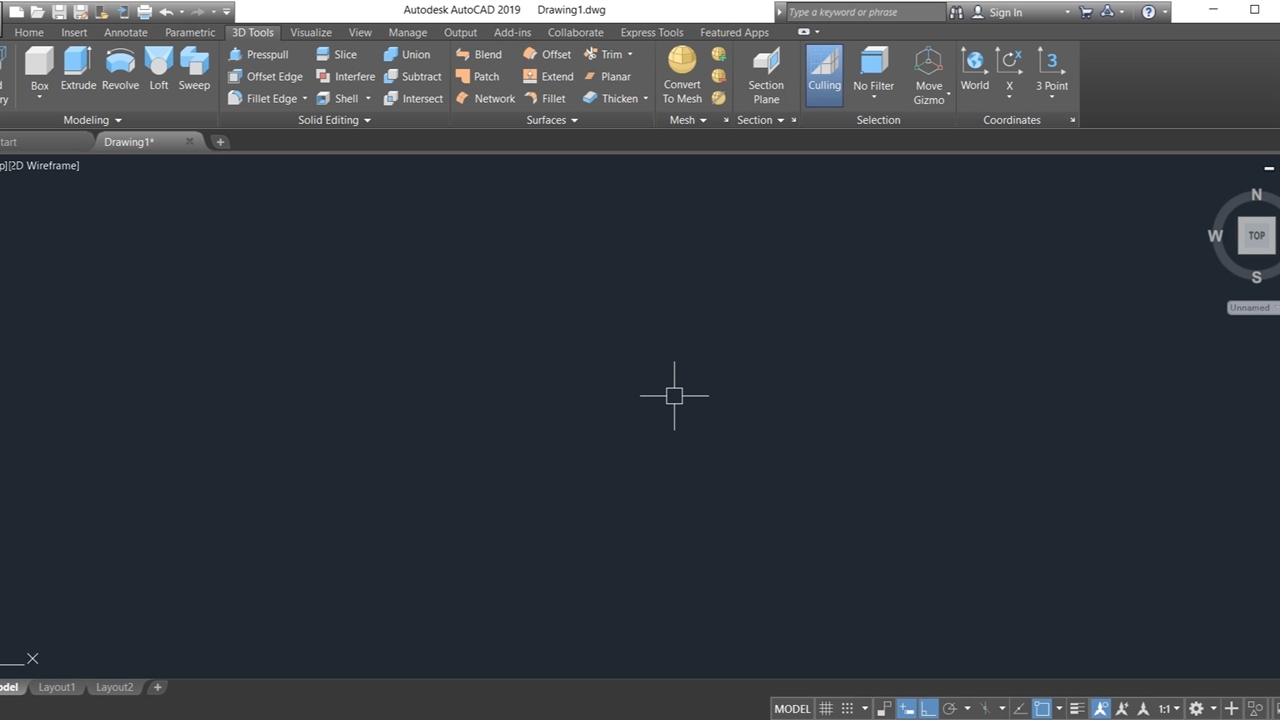The height and width of the screenshot is (720, 1280).
Task: Click the TOP face of ViewCube
Action: (x=1256, y=236)
